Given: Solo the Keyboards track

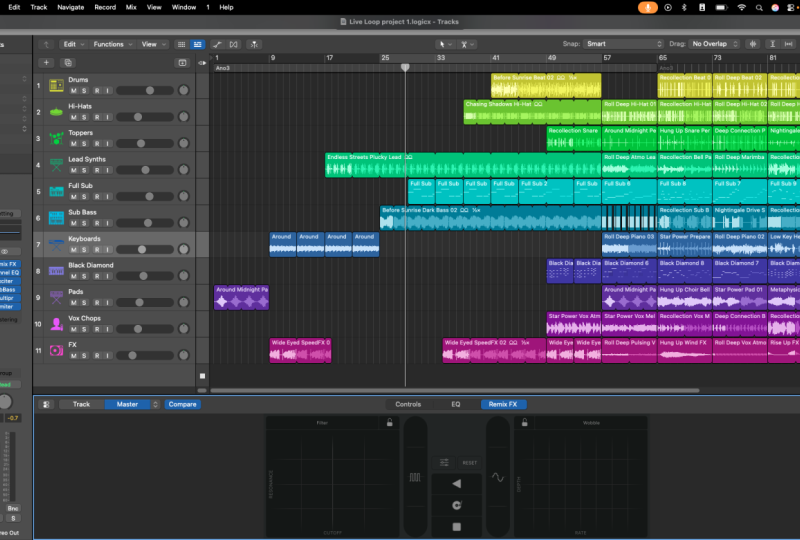Looking at the screenshot, I should (84, 250).
